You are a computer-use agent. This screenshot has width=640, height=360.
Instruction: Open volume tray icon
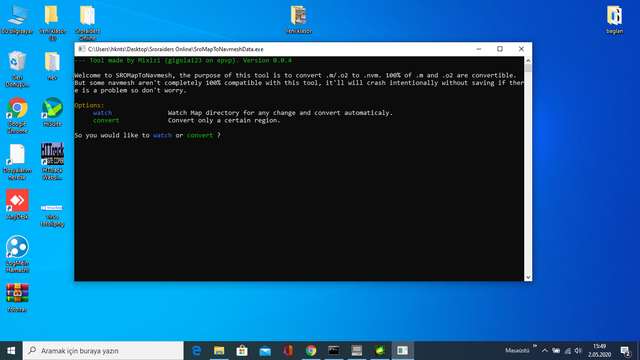coord(578,351)
